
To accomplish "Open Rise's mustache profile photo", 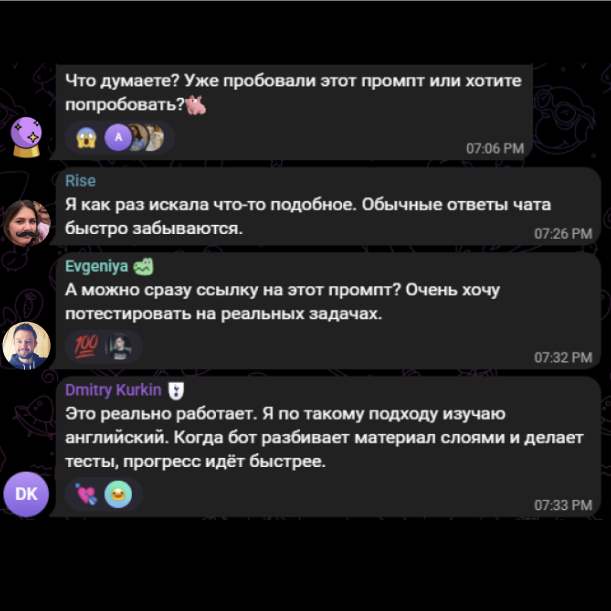I will [x=26, y=223].
